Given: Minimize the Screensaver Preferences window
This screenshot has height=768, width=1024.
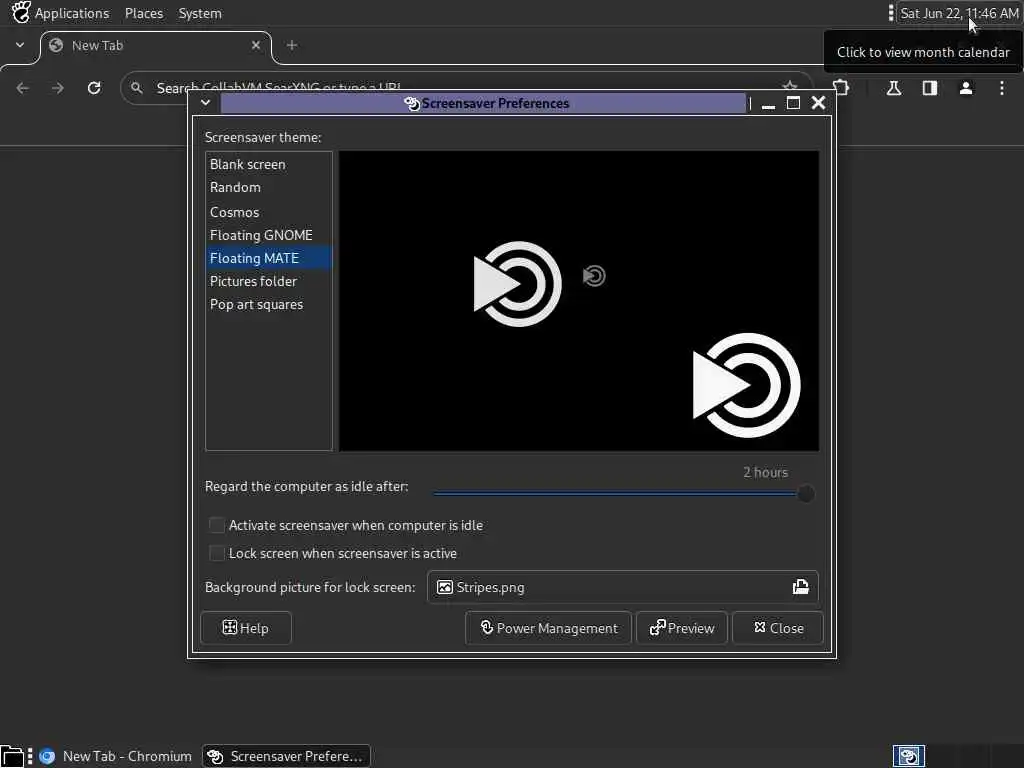Looking at the screenshot, I should [769, 103].
